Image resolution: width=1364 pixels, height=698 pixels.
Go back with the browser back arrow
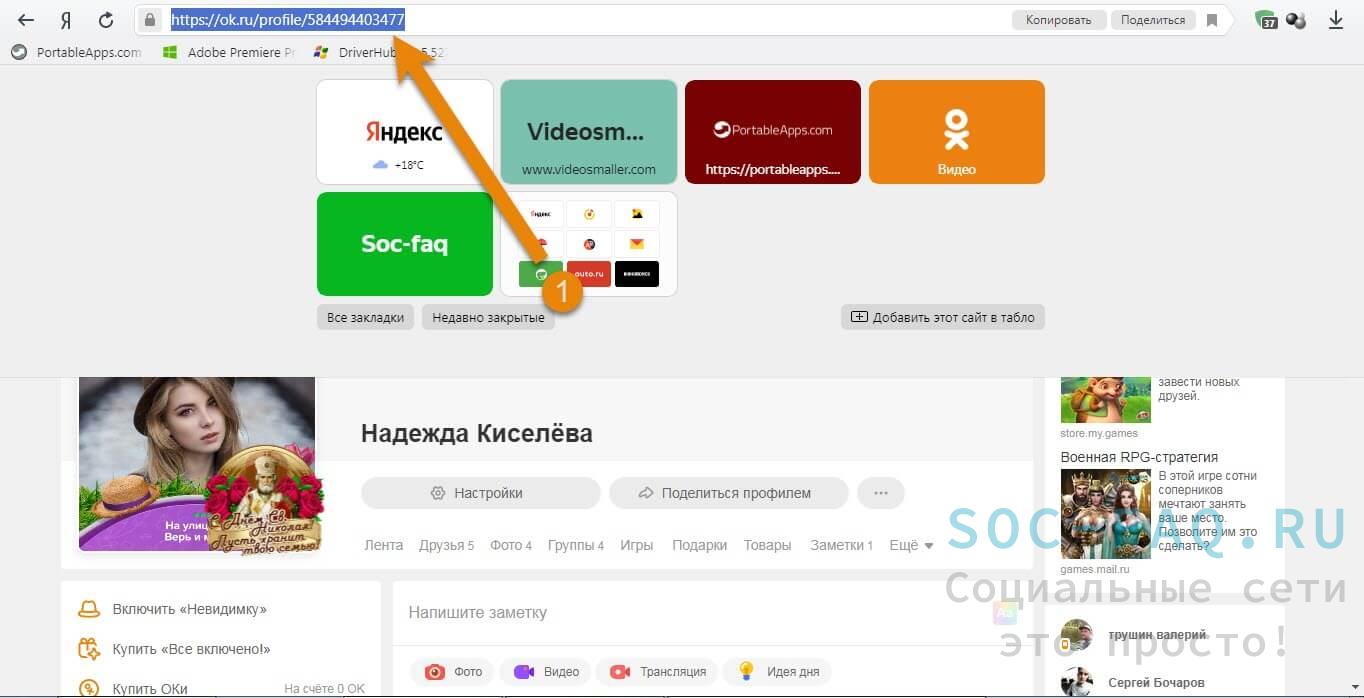(x=27, y=20)
